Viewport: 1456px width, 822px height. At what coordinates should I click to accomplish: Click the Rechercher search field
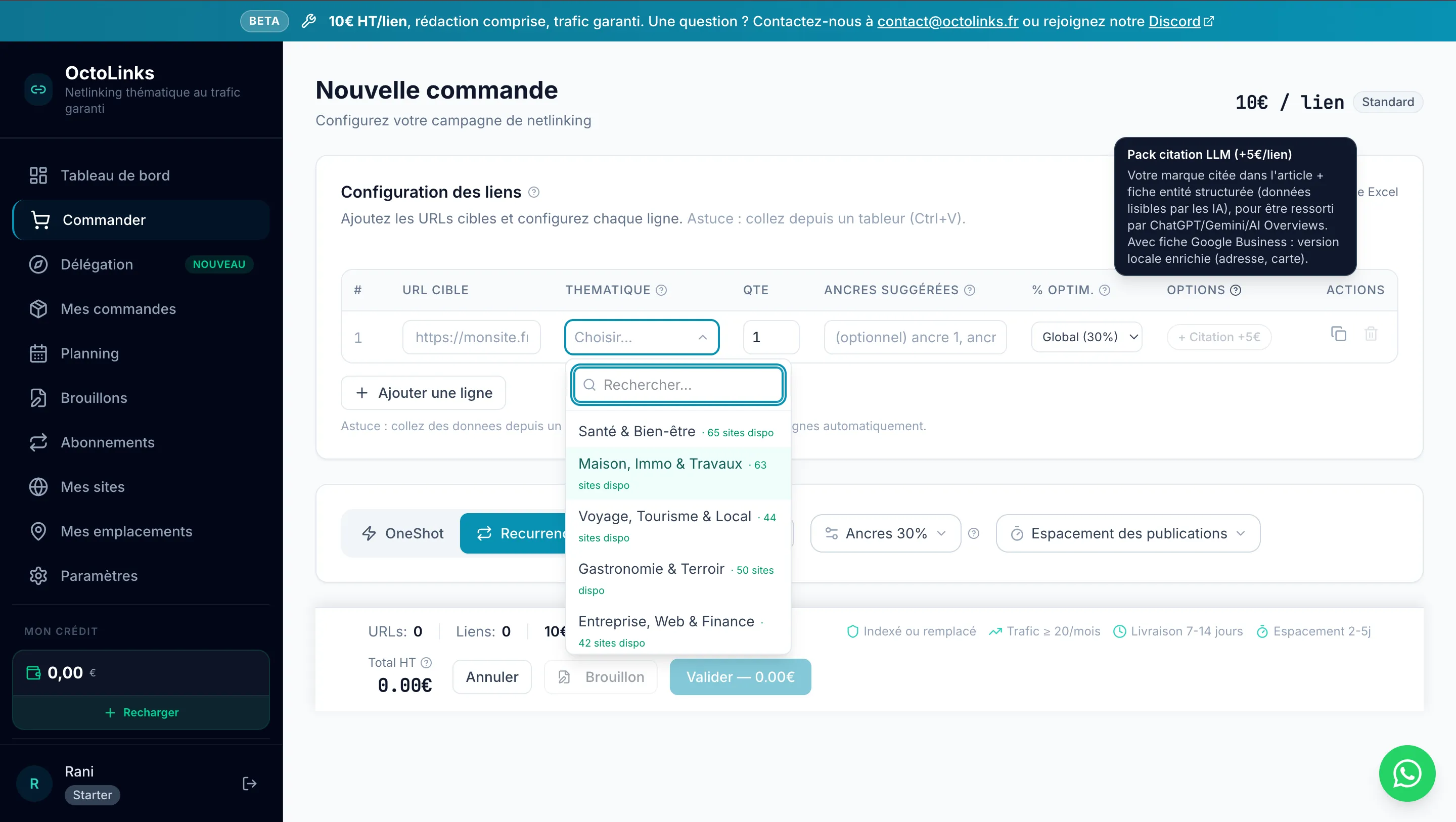[x=678, y=385]
